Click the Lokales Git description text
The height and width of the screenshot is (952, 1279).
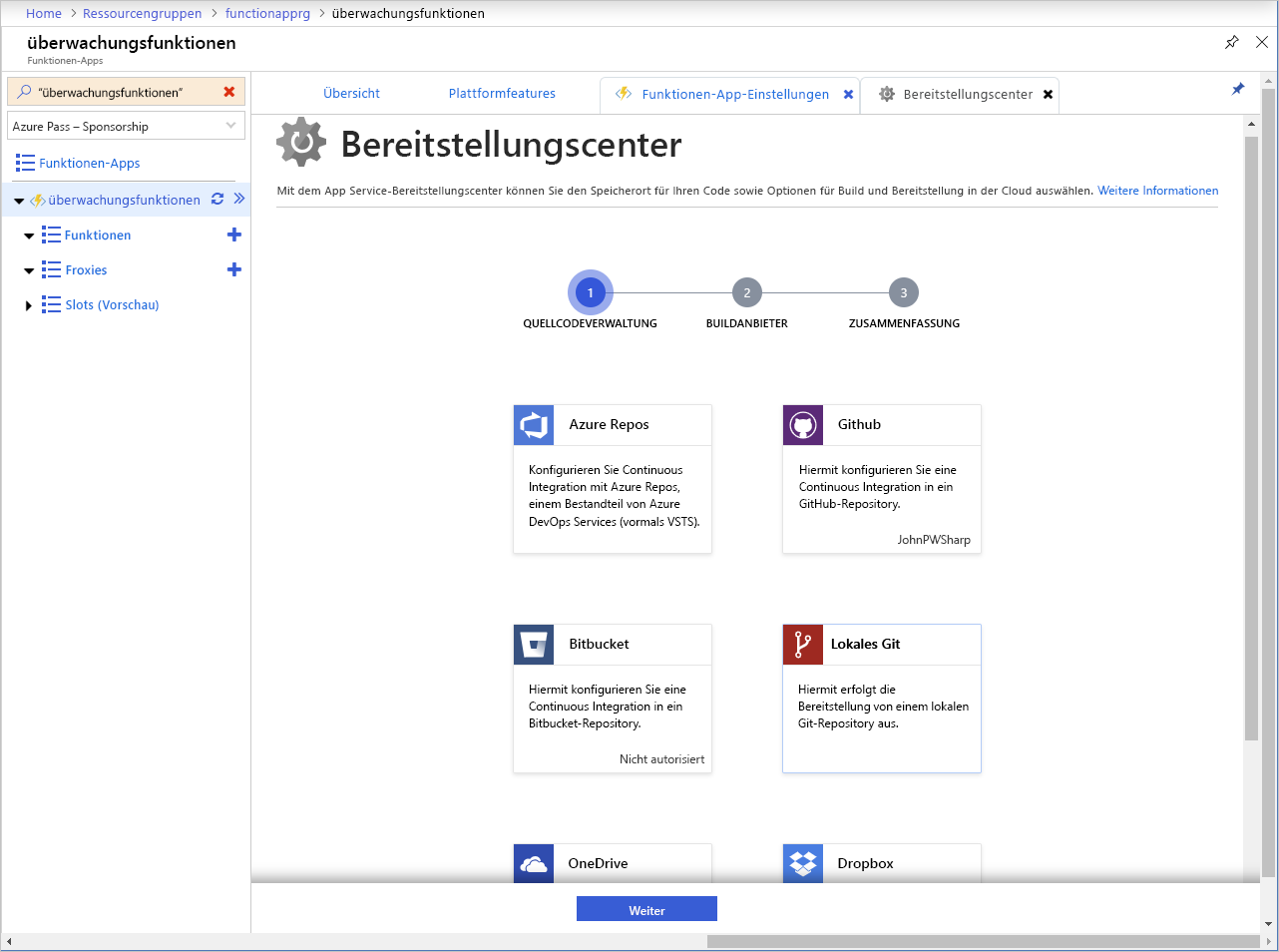pyautogui.click(x=883, y=707)
